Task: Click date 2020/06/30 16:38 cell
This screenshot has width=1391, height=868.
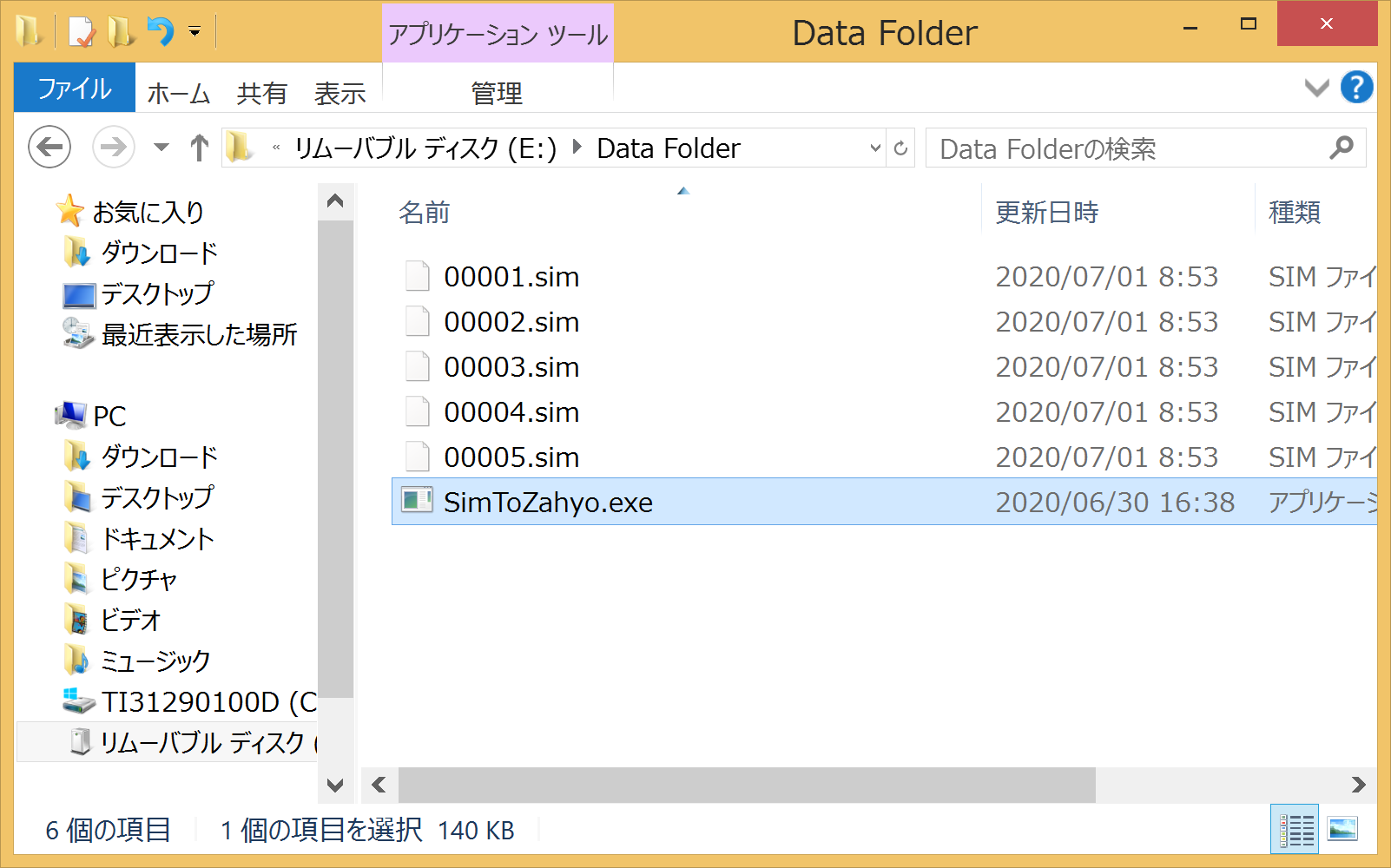Action: point(1115,503)
